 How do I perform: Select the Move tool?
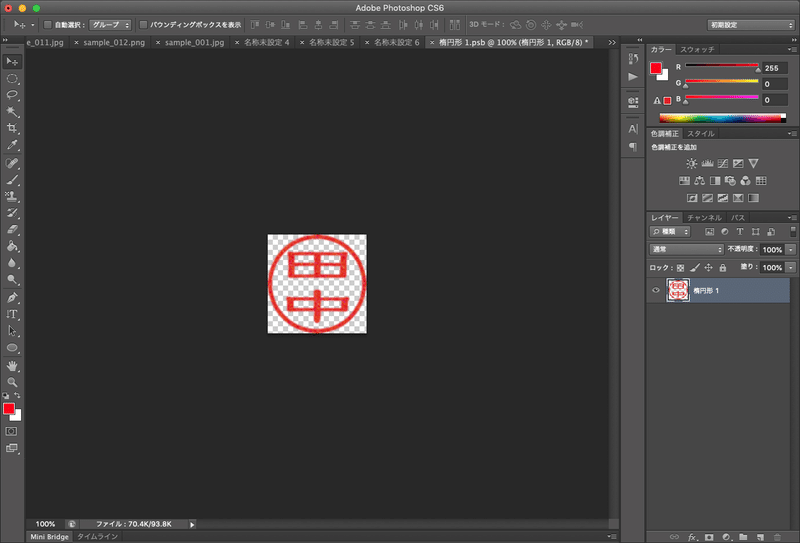click(x=12, y=62)
